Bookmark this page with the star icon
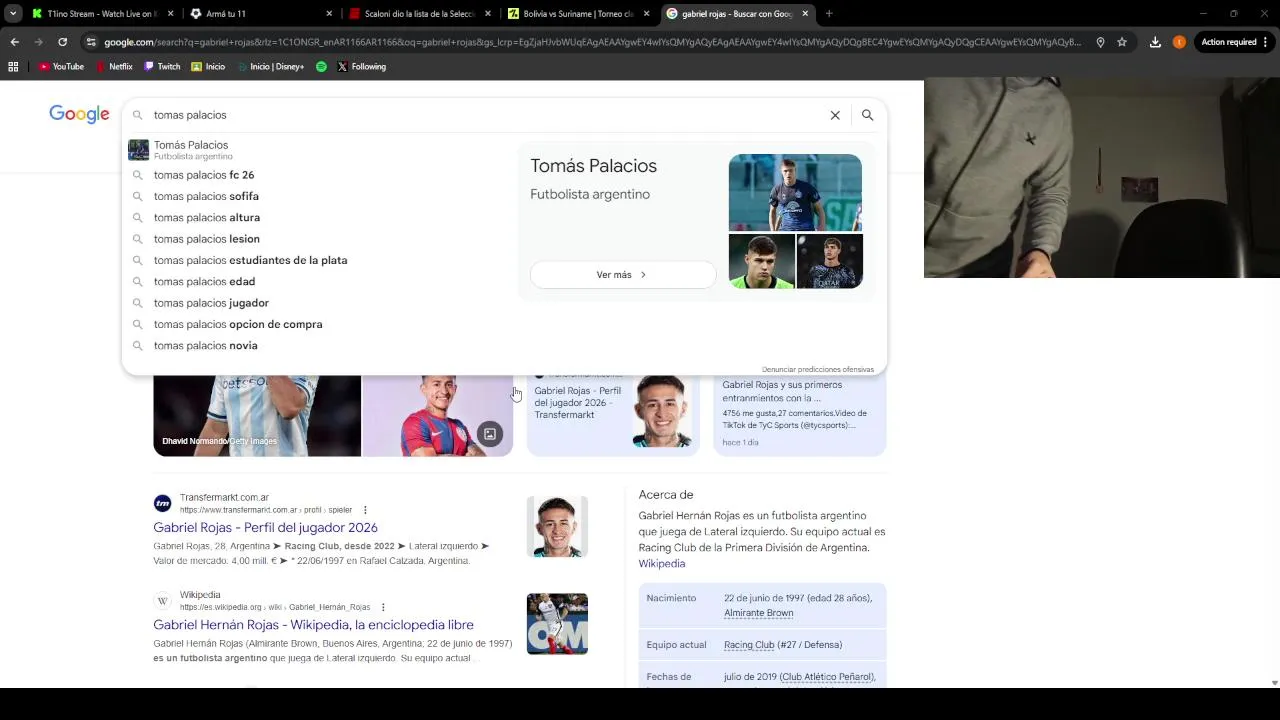 coord(1122,42)
